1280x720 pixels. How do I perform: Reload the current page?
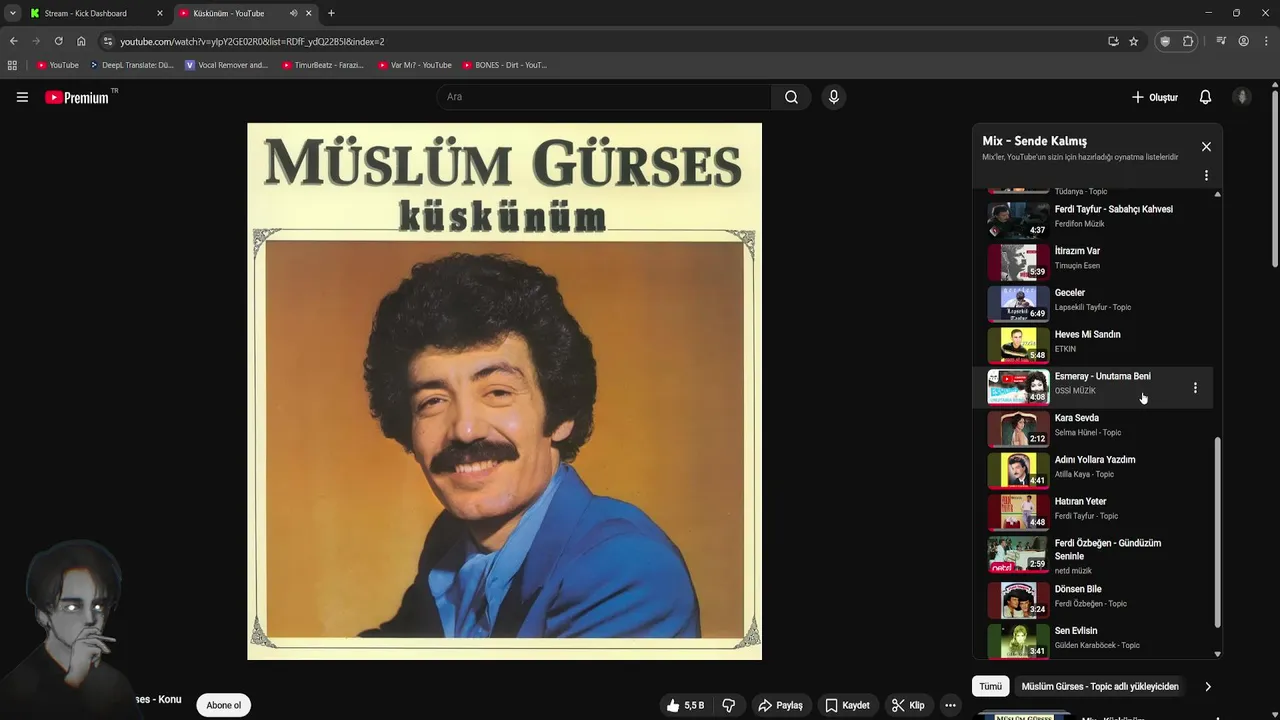click(x=58, y=41)
